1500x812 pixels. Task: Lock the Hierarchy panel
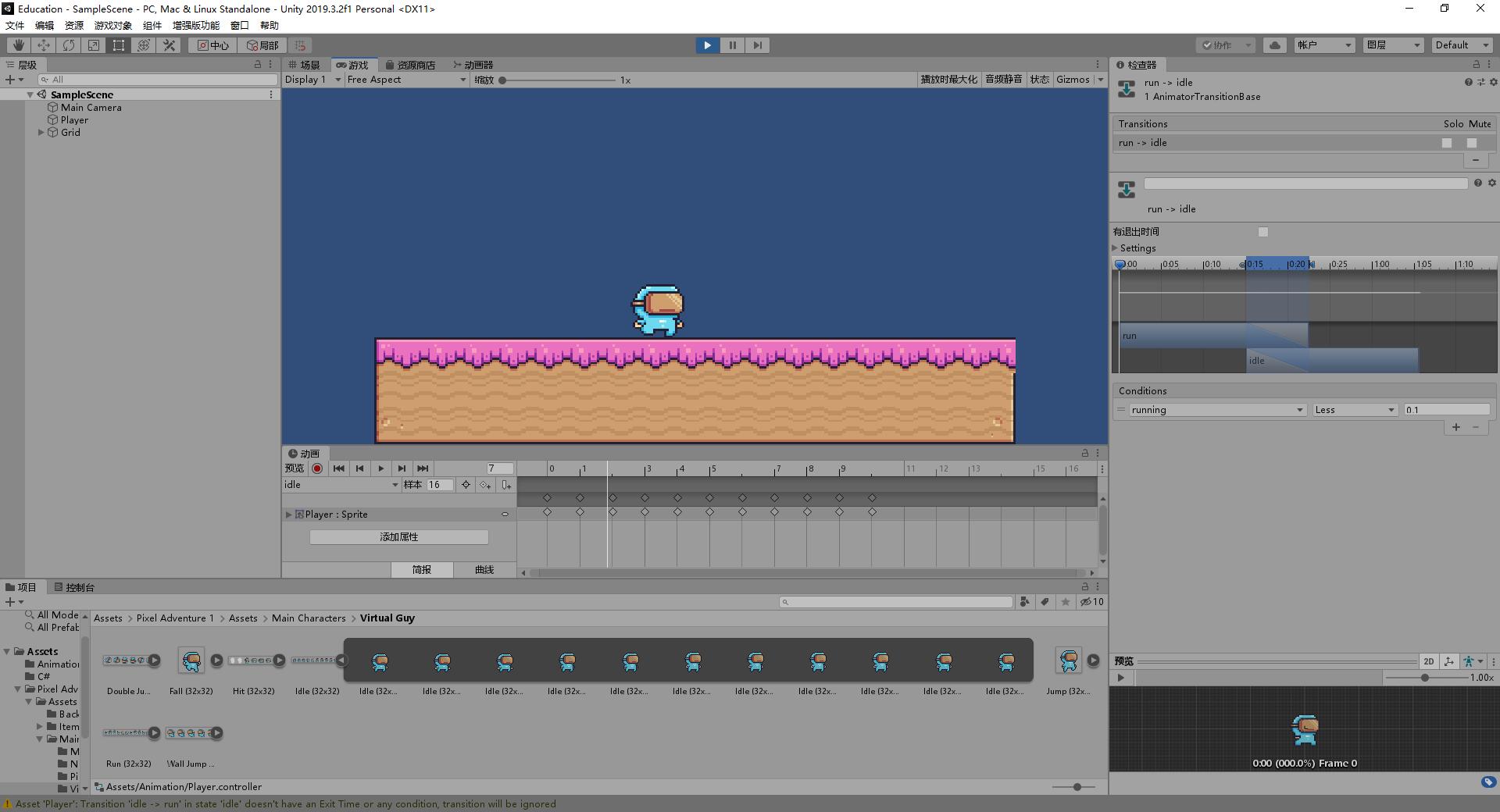[x=258, y=64]
